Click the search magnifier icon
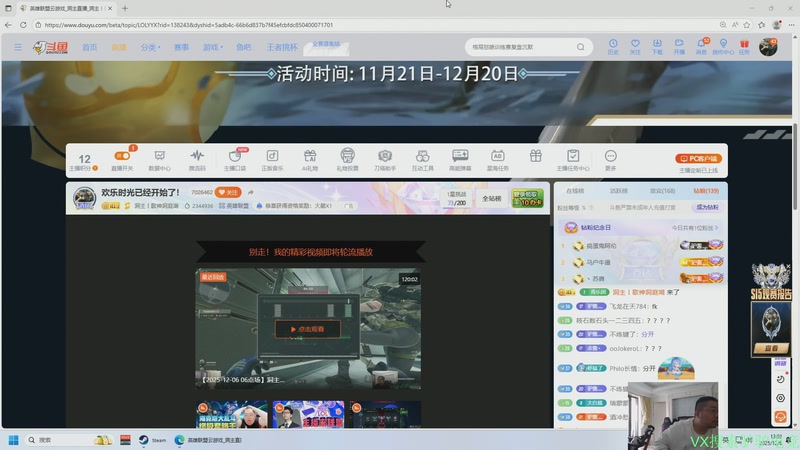Screen dimensions: 800x450 pyautogui.click(x=581, y=47)
